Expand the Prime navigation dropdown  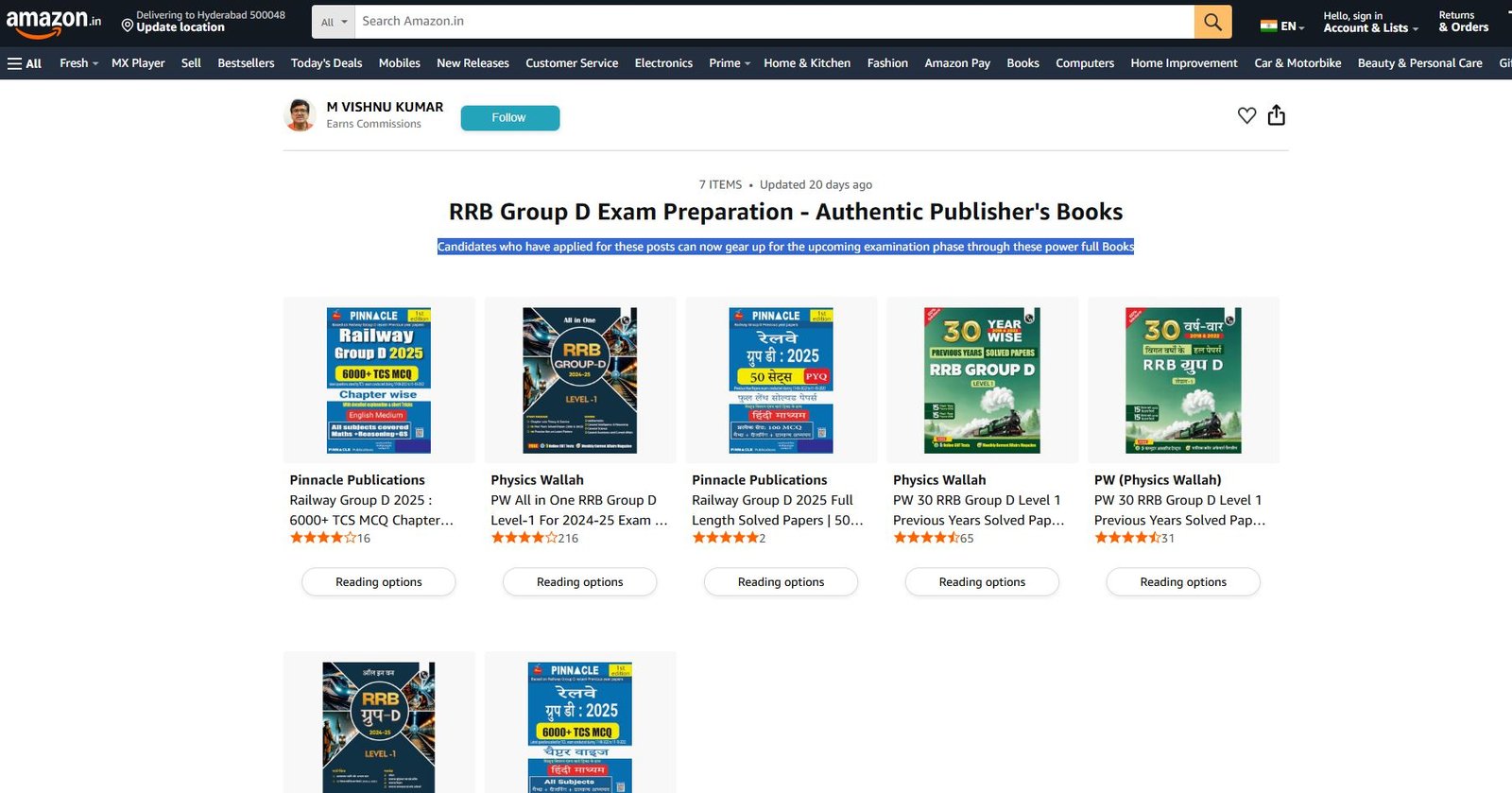point(729,63)
